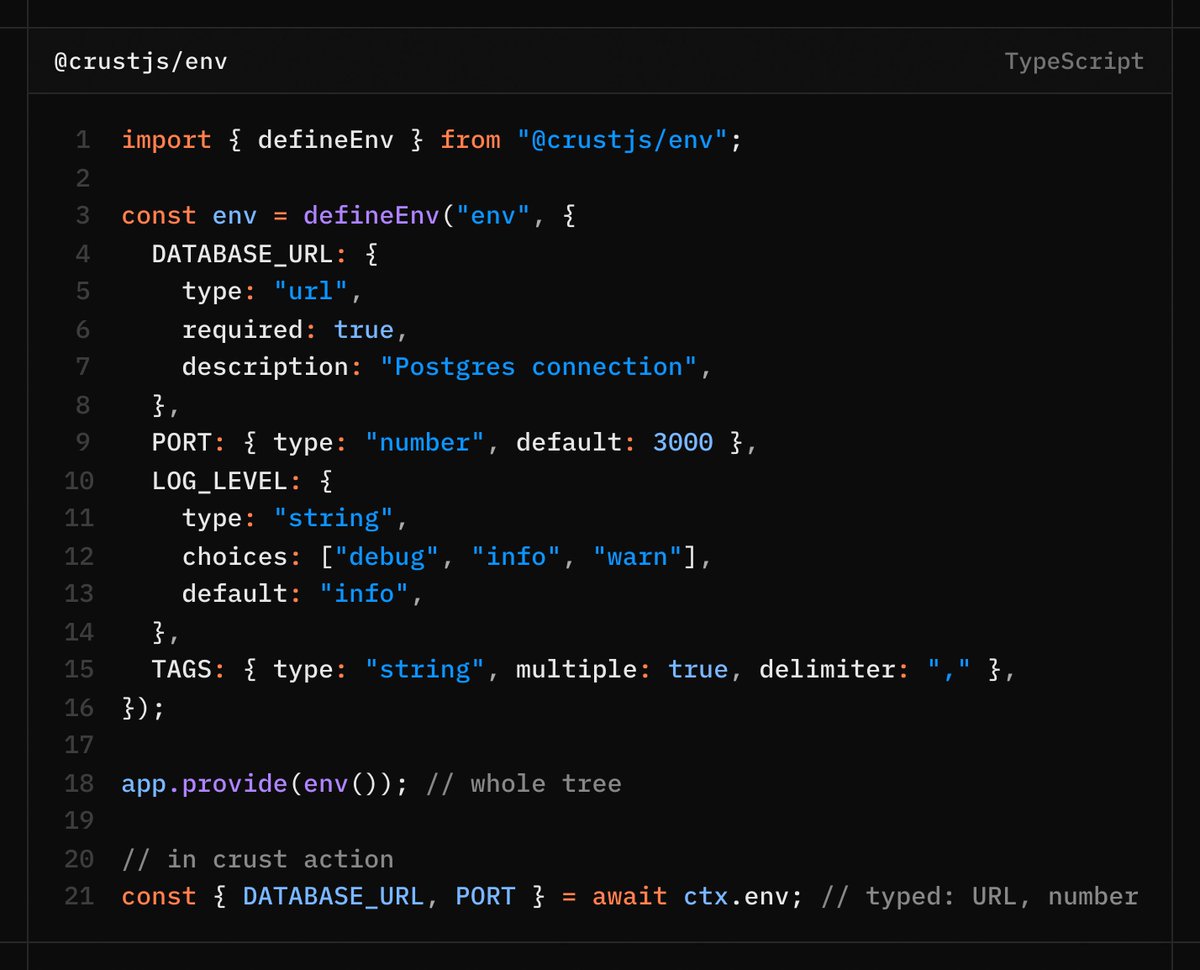Click the "Postgres connection" description string
The width and height of the screenshot is (1200, 970).
coord(538,367)
